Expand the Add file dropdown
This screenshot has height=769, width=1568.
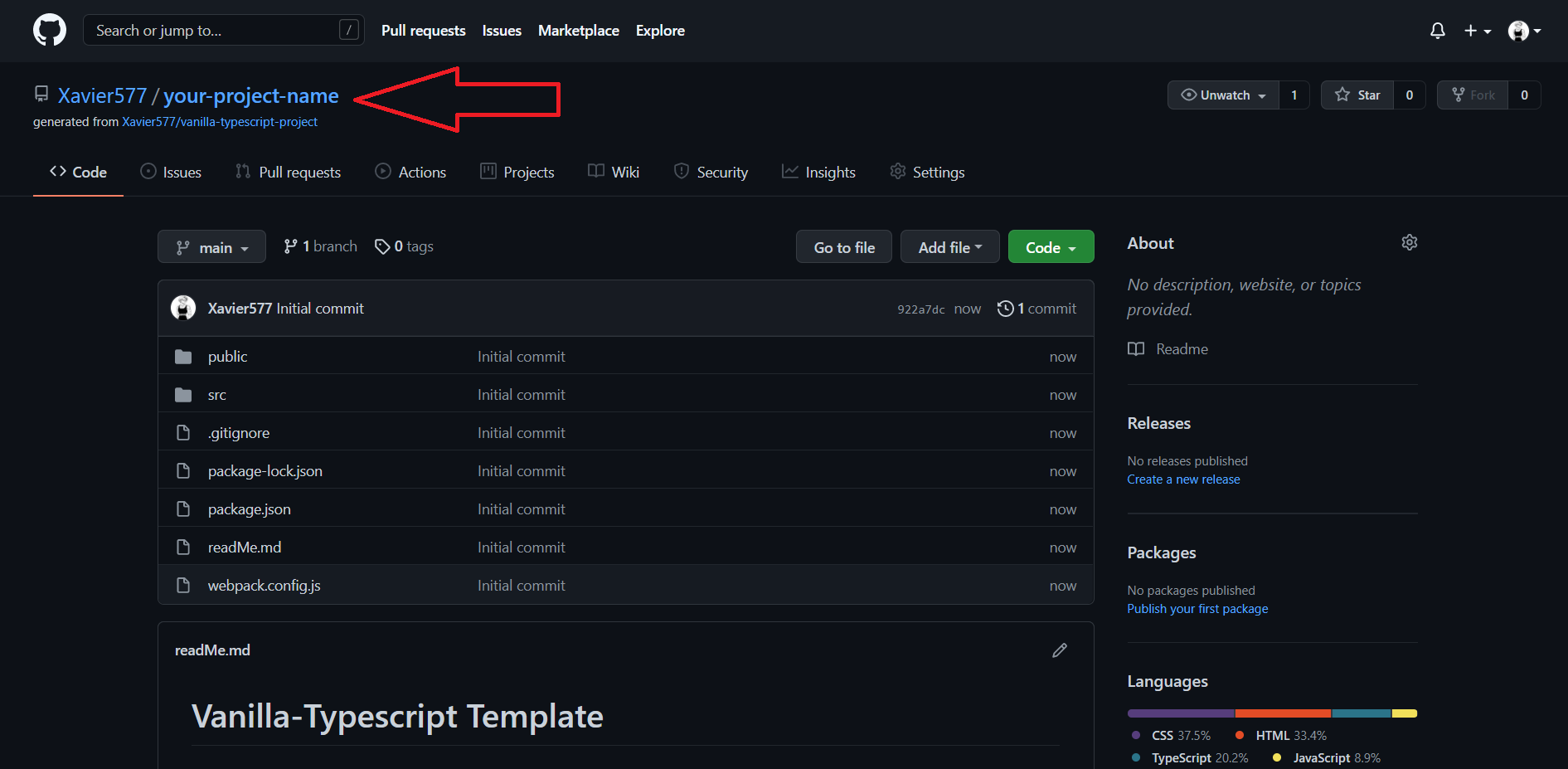coord(950,246)
